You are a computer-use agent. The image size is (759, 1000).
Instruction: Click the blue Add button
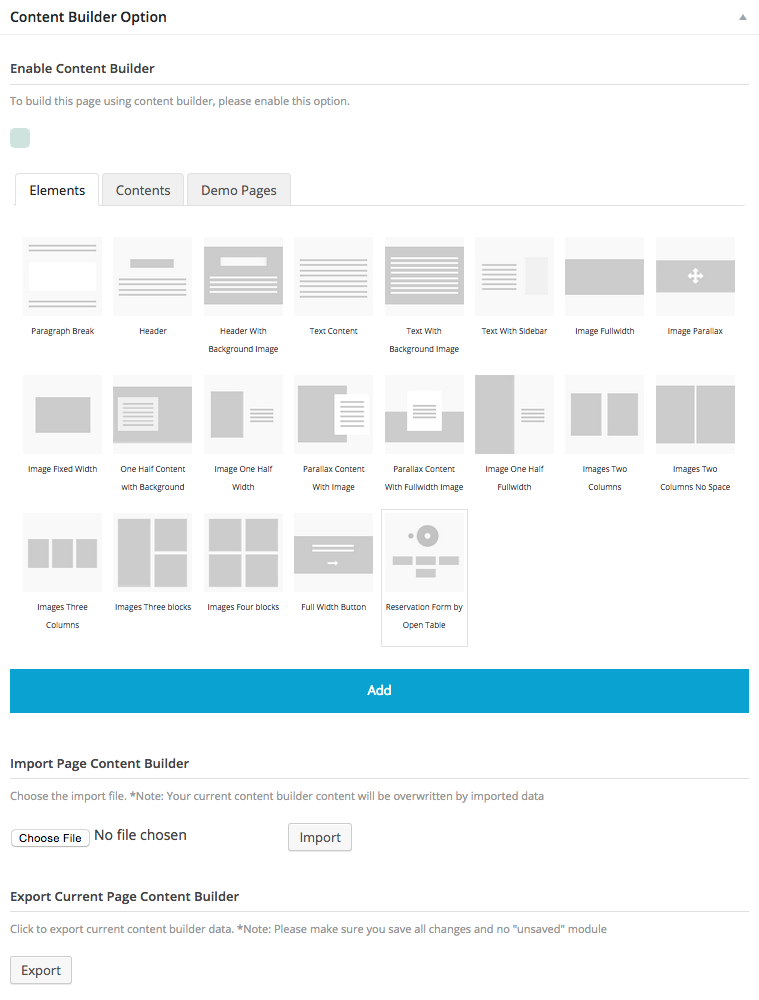[379, 690]
